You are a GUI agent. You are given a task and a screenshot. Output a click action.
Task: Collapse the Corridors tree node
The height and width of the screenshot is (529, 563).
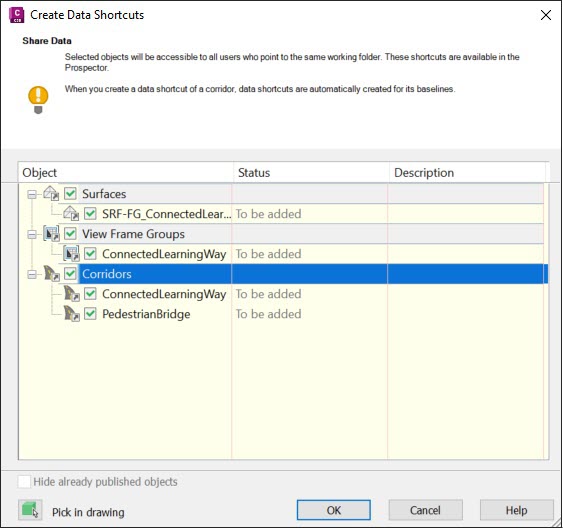32,274
